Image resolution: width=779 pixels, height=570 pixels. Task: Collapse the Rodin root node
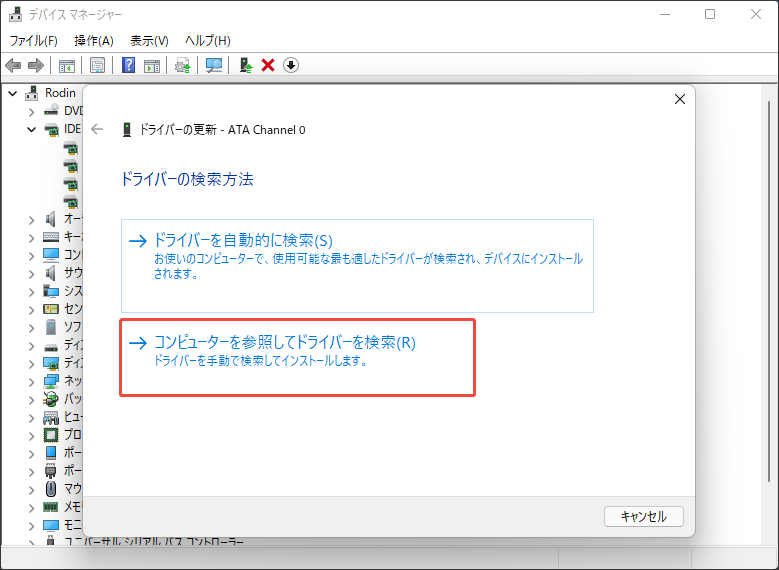point(12,93)
